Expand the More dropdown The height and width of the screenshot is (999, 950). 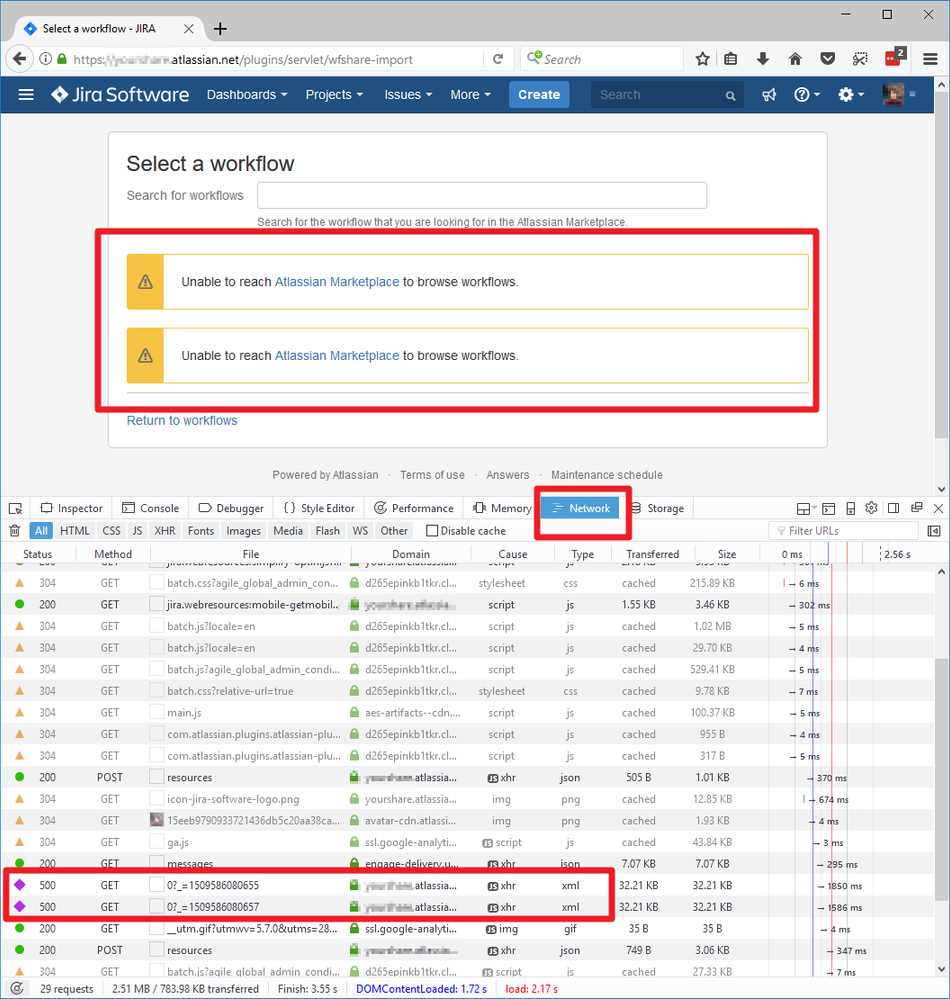pyautogui.click(x=470, y=95)
